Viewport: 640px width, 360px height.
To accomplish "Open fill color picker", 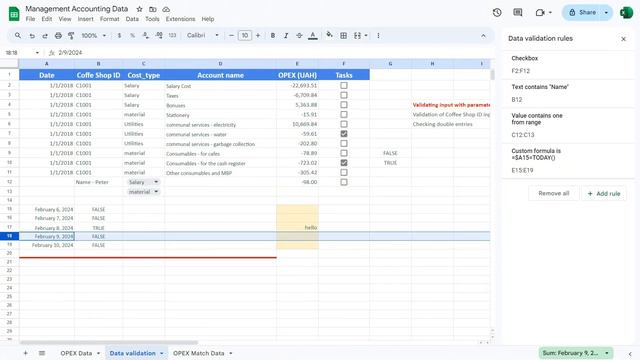I will [329, 36].
